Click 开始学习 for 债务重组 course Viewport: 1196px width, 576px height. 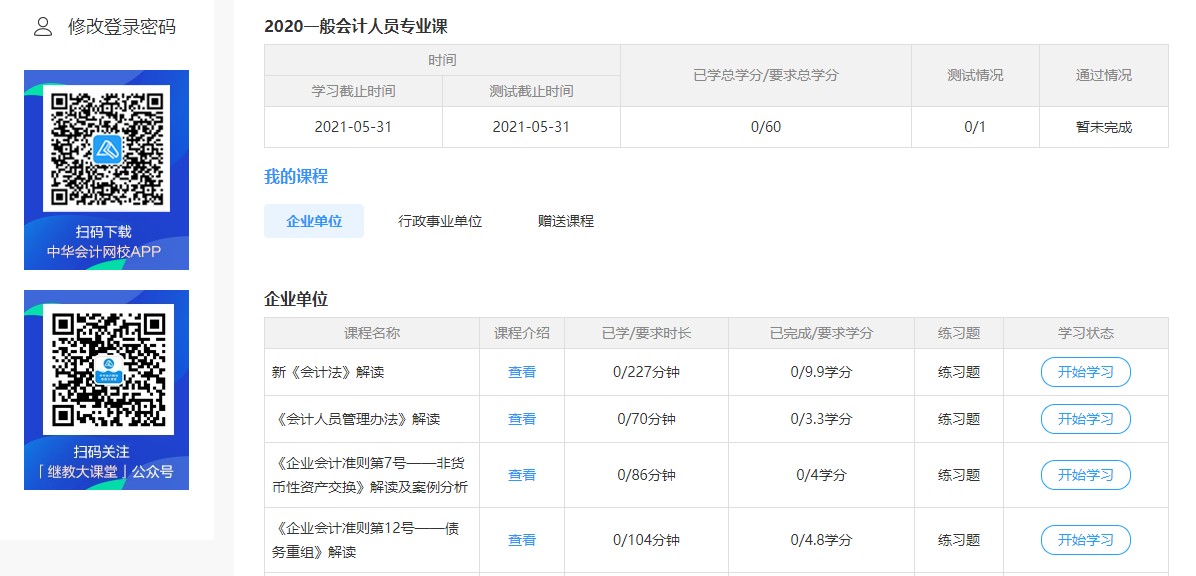click(x=1086, y=540)
